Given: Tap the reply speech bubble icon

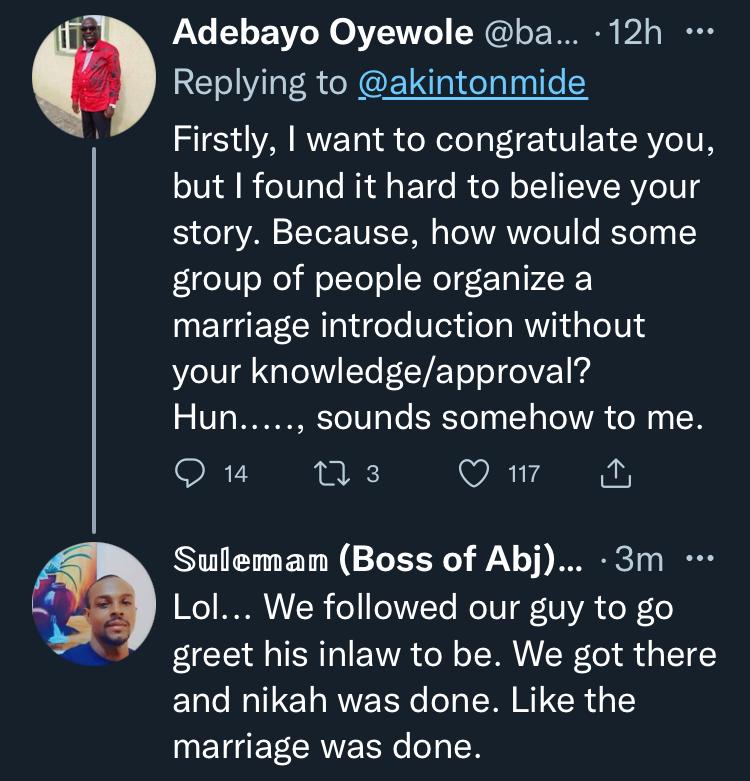Looking at the screenshot, I should tap(189, 474).
